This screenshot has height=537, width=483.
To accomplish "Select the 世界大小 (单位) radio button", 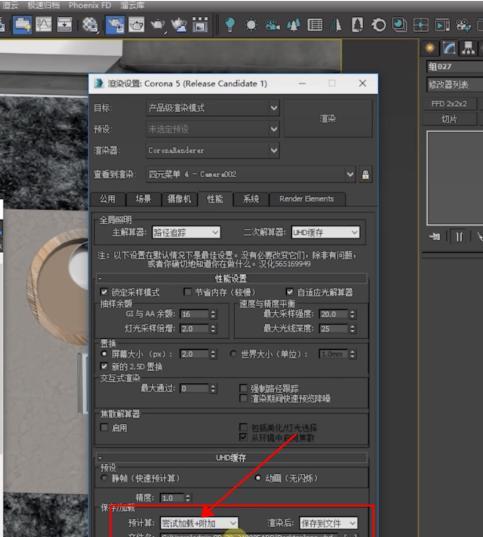I will tap(233, 354).
